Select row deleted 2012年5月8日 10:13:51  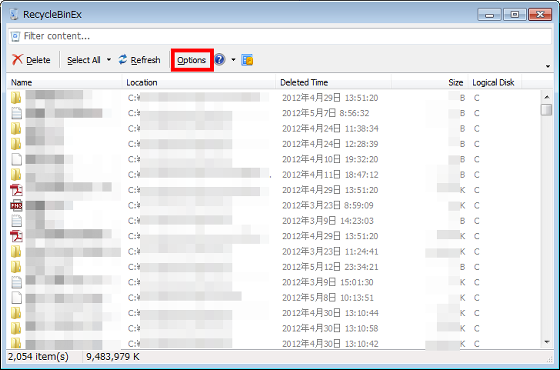point(274,298)
